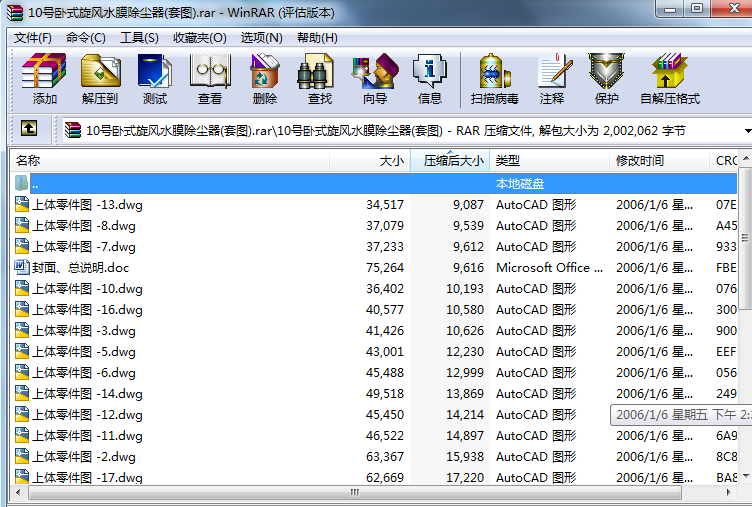Select file 上体零件图 -2.dwg
Image resolution: width=752 pixels, height=507 pixels.
(83, 457)
